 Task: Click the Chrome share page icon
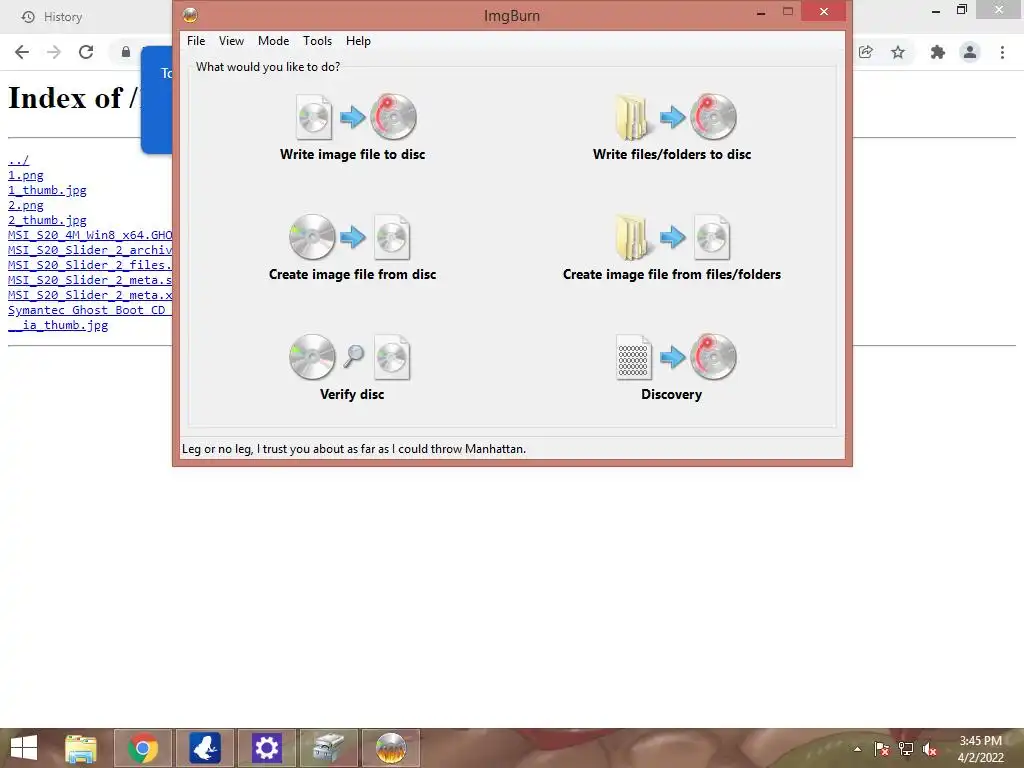(866, 52)
